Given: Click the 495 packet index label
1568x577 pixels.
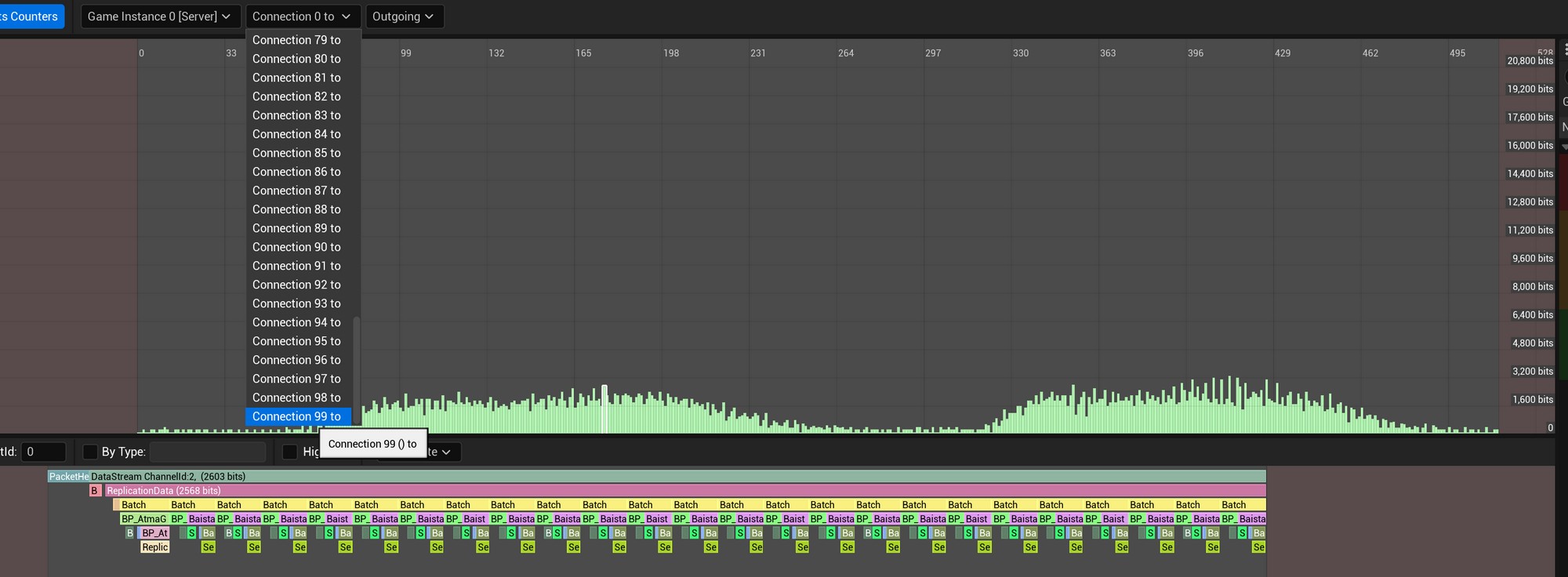Looking at the screenshot, I should [x=1457, y=53].
